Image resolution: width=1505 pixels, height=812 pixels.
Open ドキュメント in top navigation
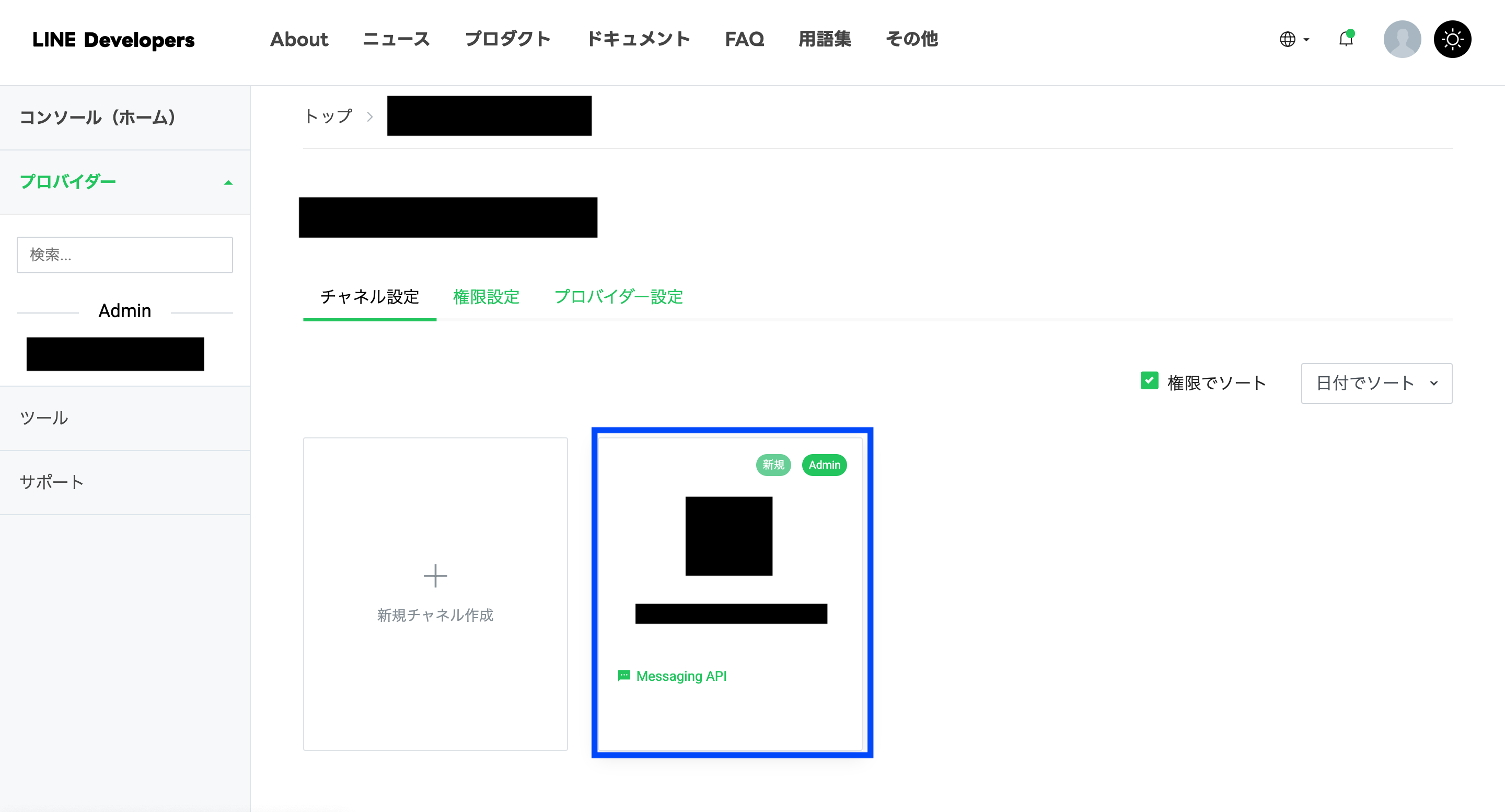pos(638,39)
